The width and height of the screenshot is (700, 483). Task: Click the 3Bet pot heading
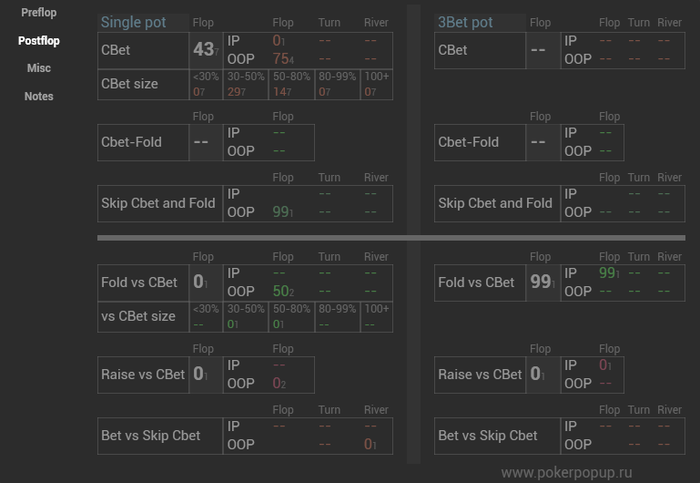click(x=465, y=22)
